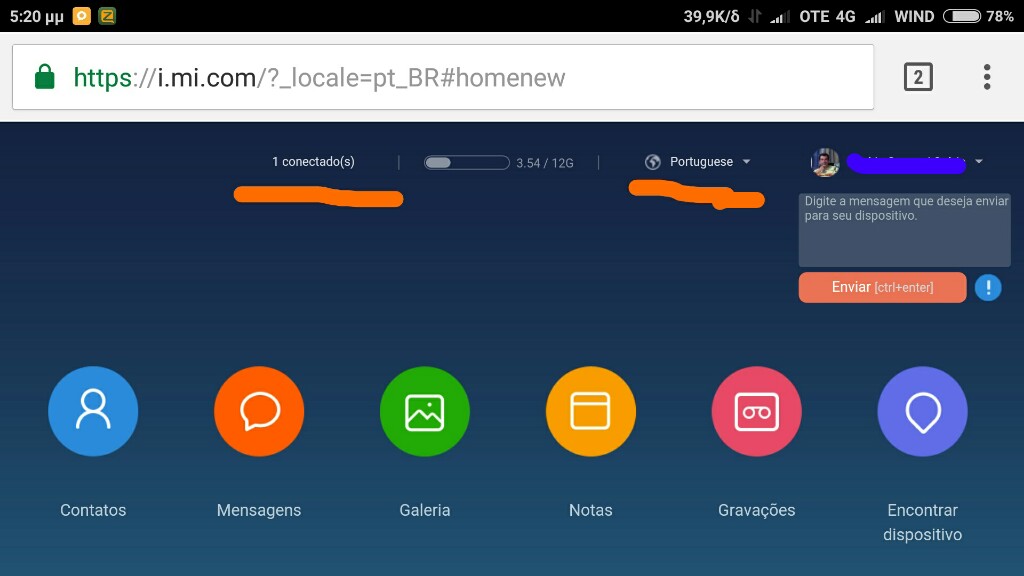Click the Encontrar dispositivo label
Viewport: 1024px width, 576px height.
point(923,522)
